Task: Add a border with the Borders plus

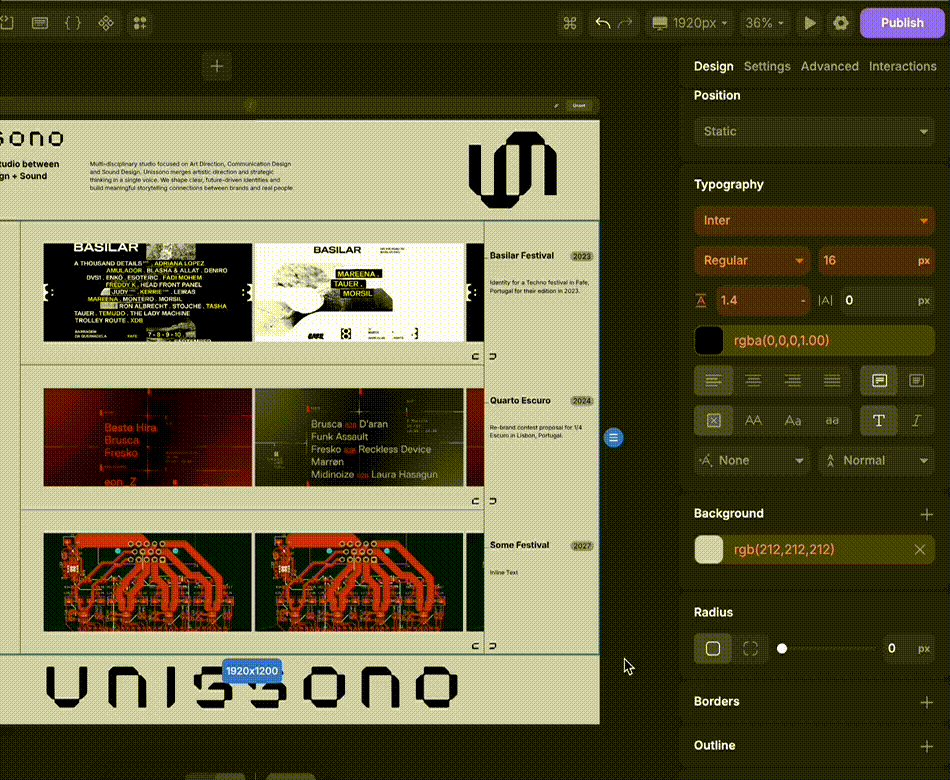Action: [x=926, y=701]
